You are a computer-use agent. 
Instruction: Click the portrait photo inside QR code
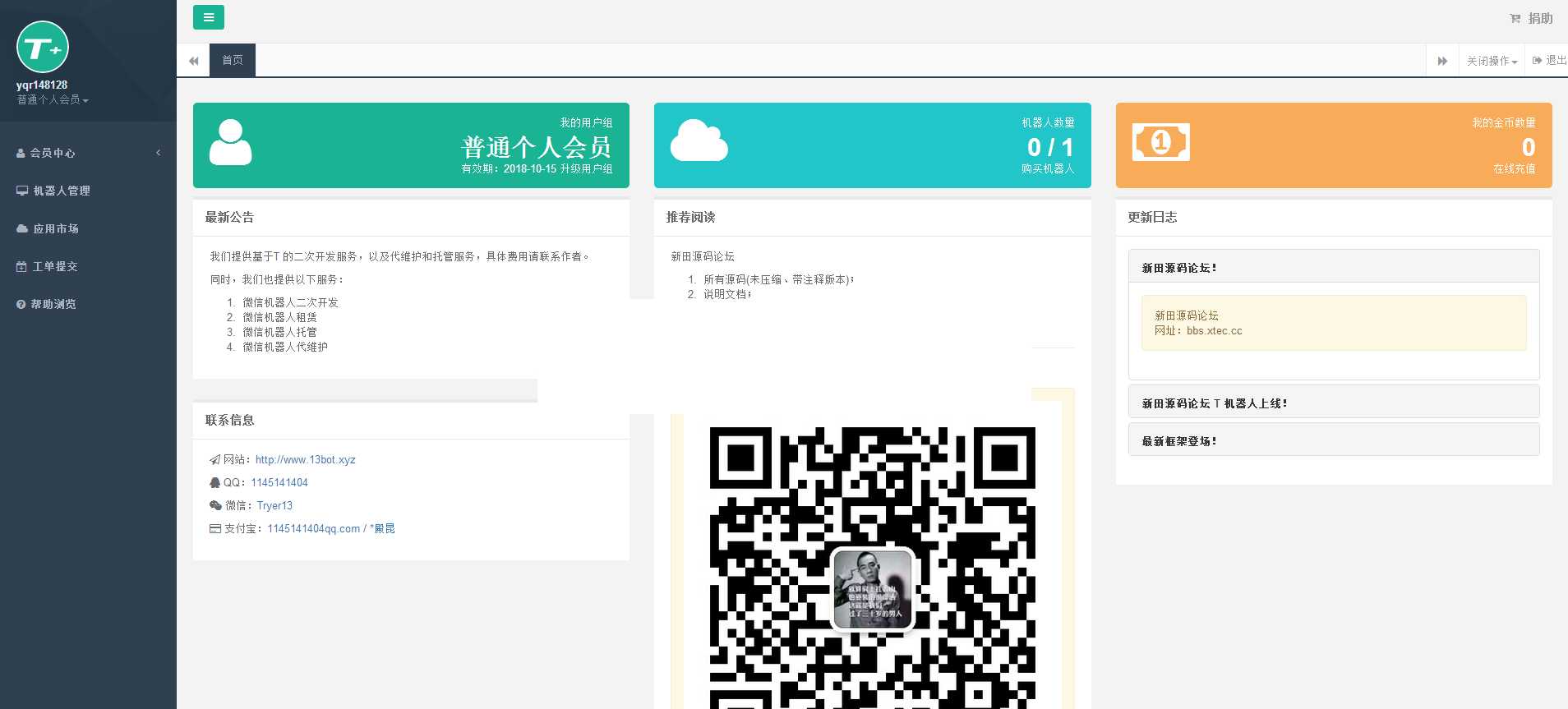point(873,589)
